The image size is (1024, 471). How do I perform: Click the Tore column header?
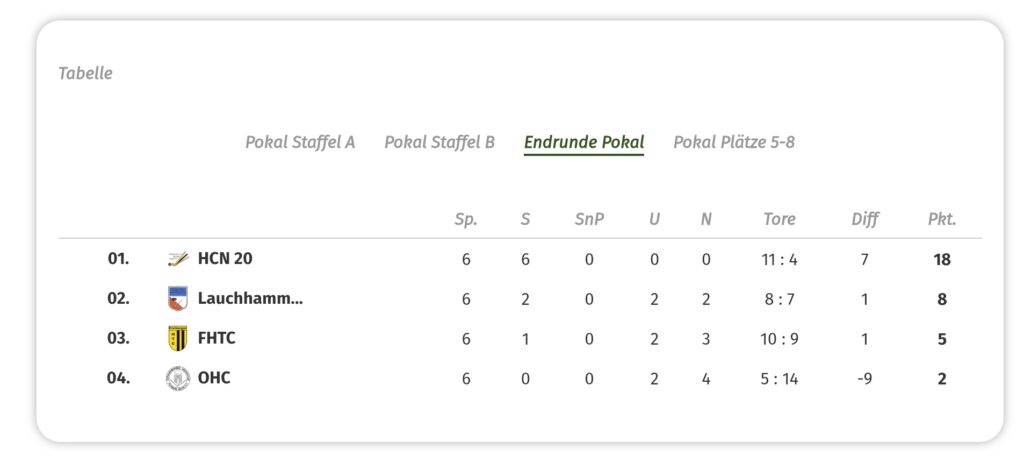pos(779,219)
